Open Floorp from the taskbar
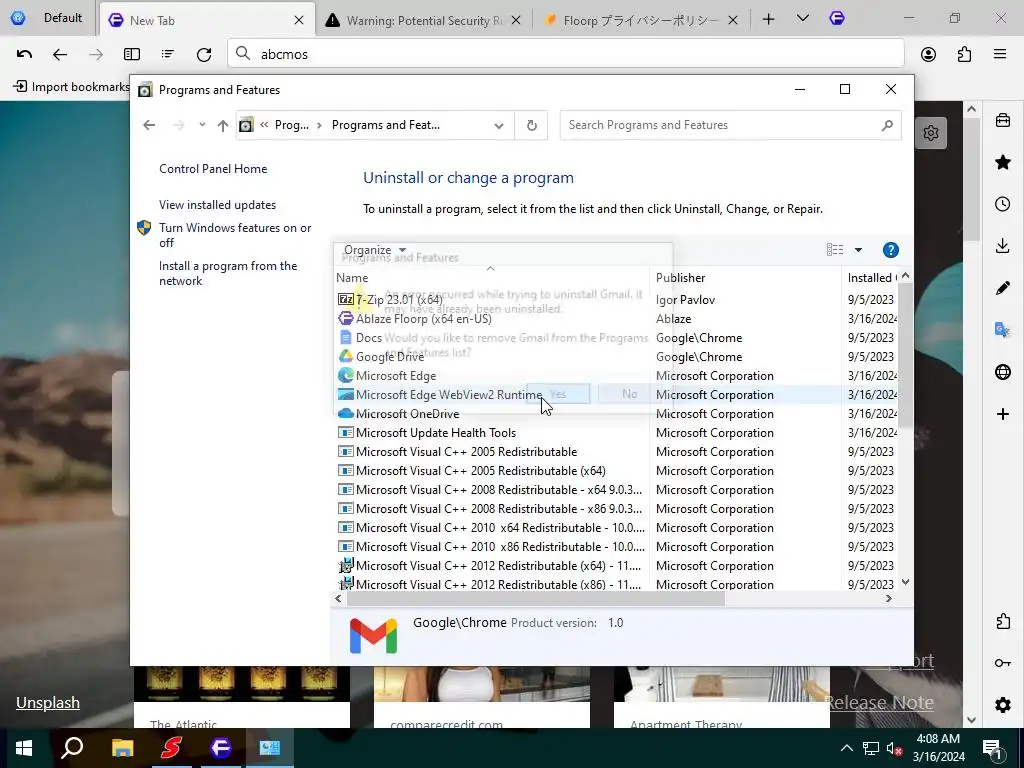This screenshot has height=768, width=1024. pyautogui.click(x=221, y=748)
